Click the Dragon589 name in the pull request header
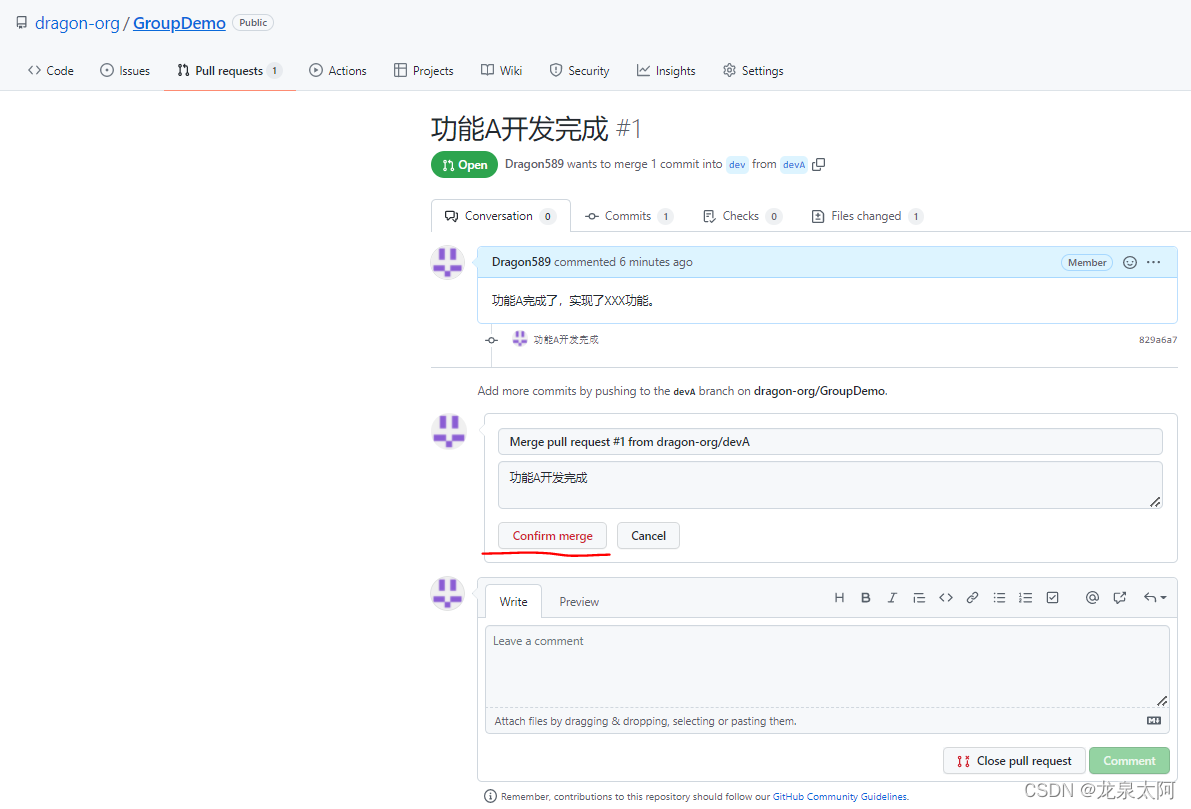The height and width of the screenshot is (809, 1191). point(534,164)
